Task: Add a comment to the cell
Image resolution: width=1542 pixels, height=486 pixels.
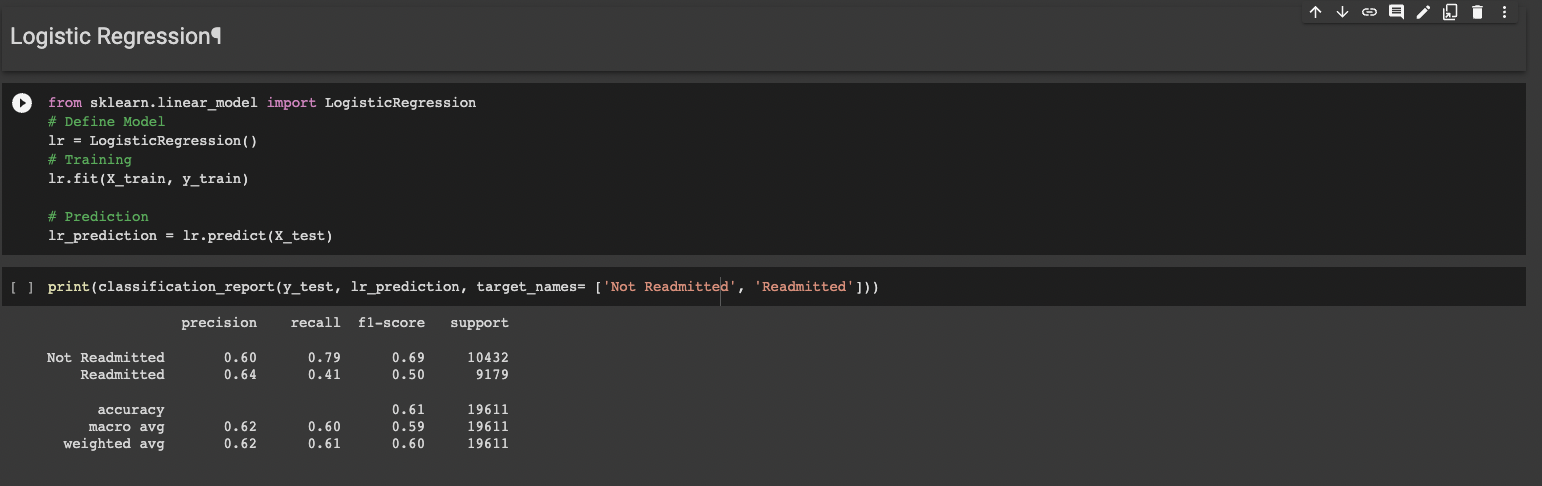Action: click(1396, 12)
